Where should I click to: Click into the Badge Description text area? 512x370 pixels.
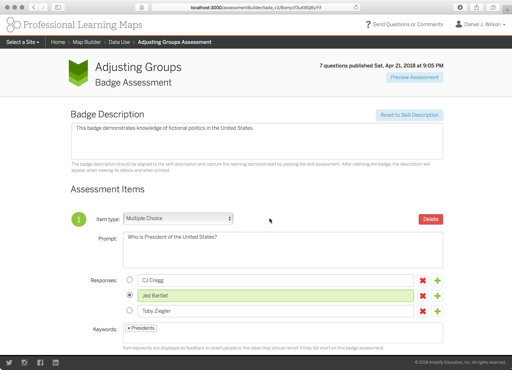pos(257,141)
